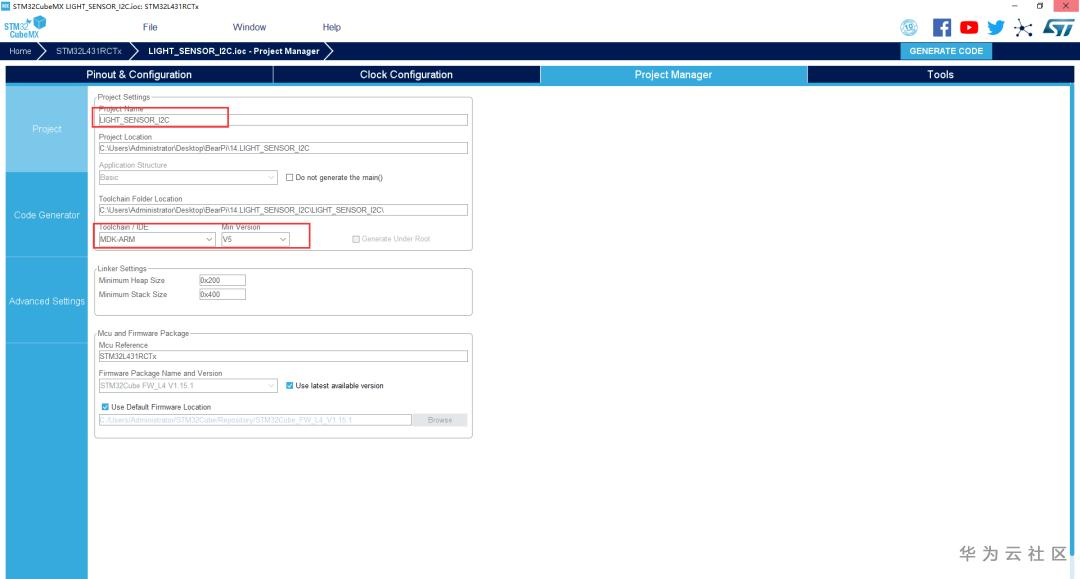
Task: Click the Toolchain Folder Location field
Action: coord(283,210)
